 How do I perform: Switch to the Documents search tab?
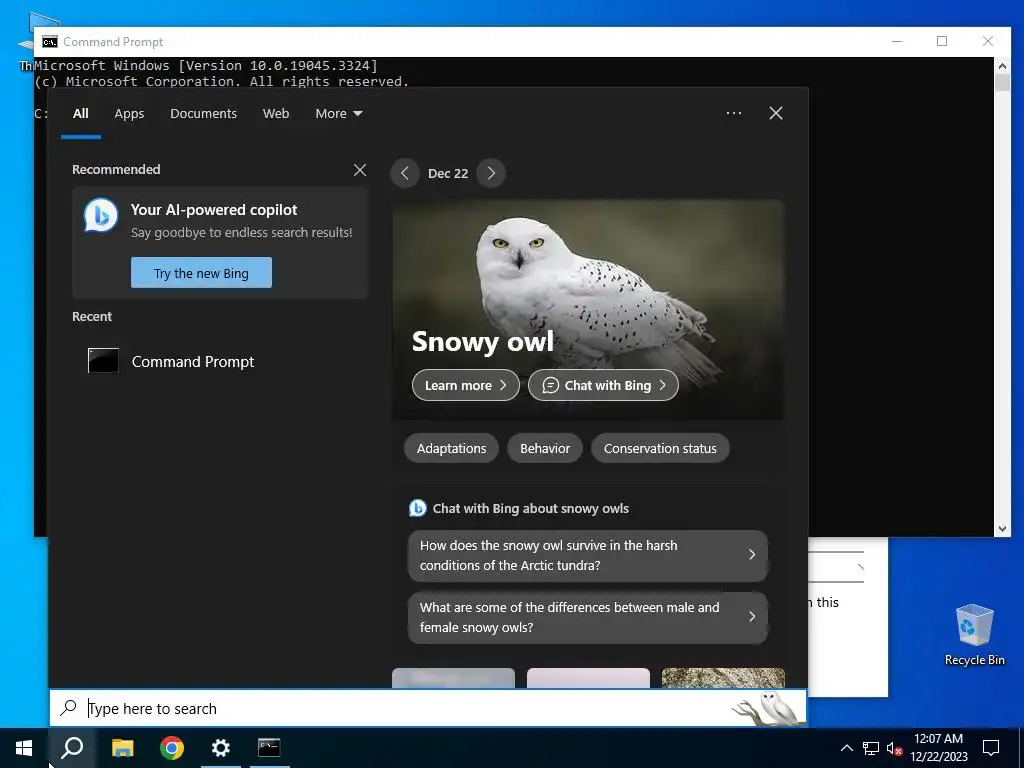203,114
